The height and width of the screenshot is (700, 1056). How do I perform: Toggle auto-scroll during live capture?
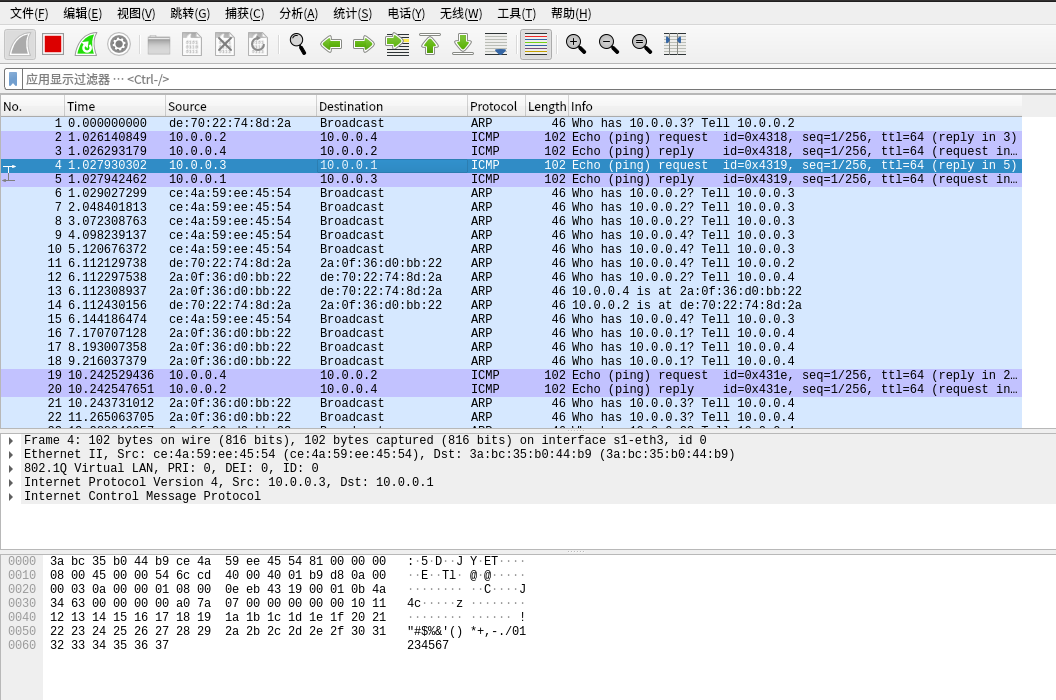click(x=496, y=44)
